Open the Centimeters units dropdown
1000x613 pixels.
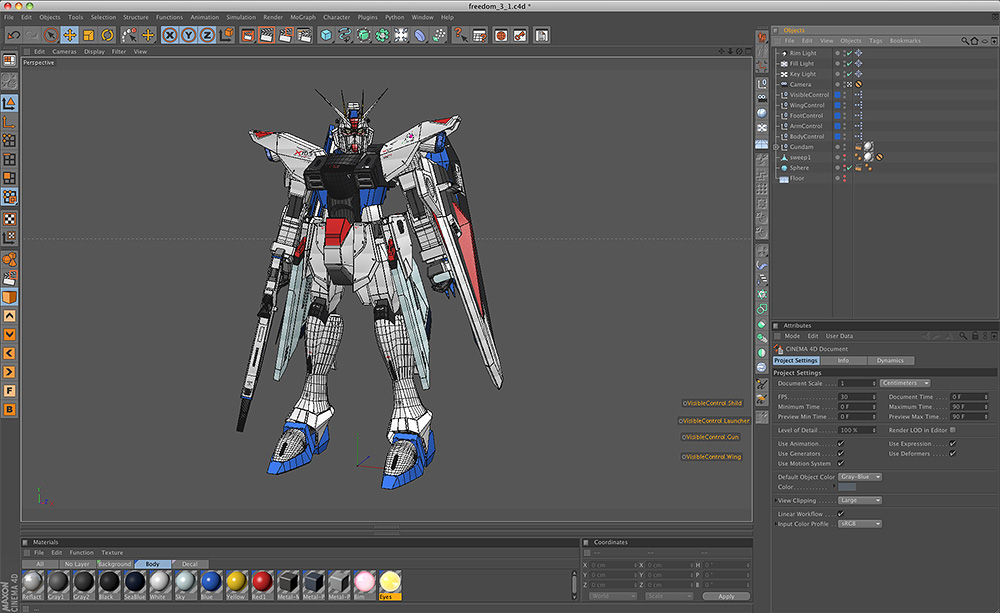pyautogui.click(x=905, y=383)
